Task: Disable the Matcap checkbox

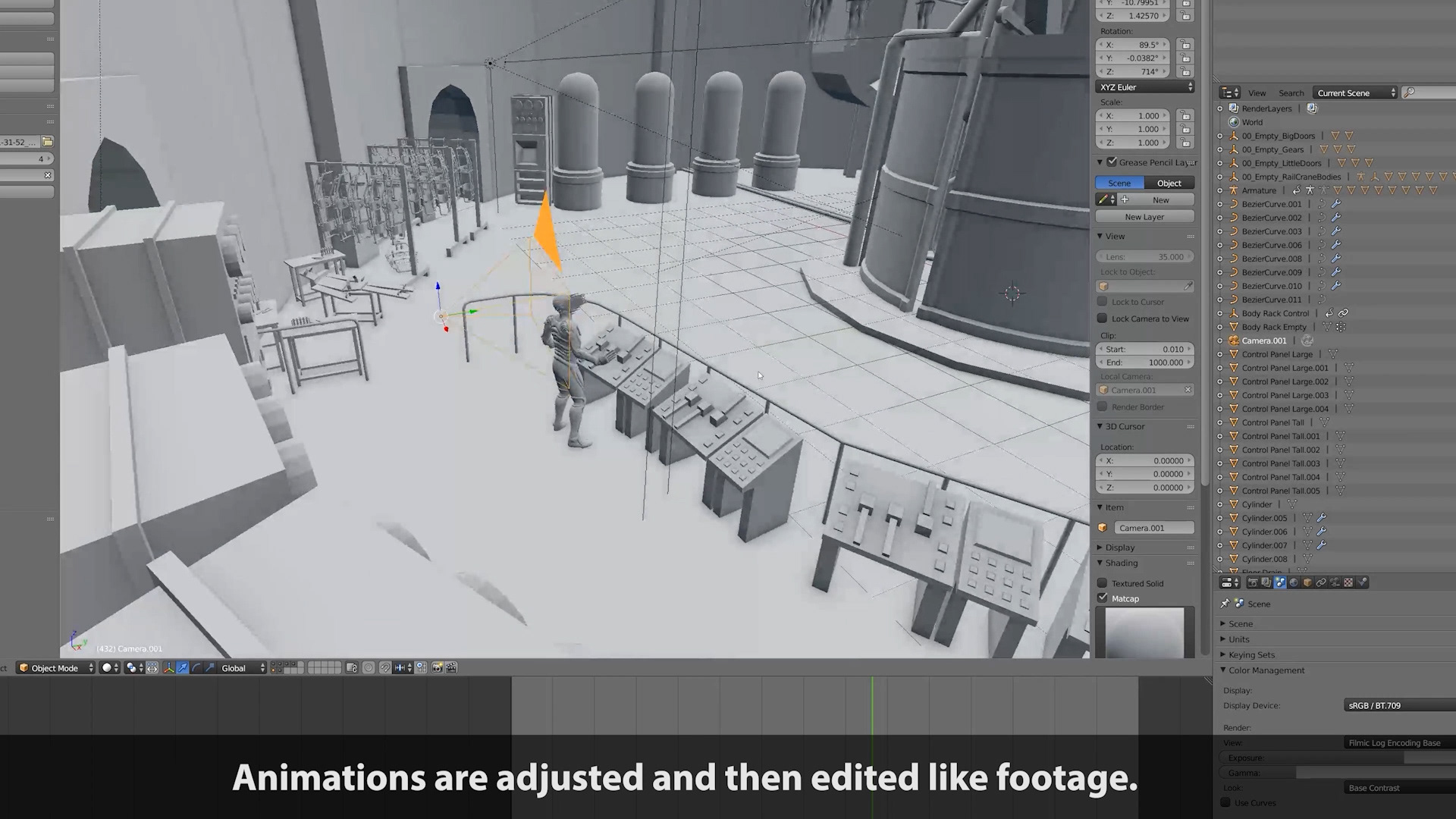Action: 1103,598
